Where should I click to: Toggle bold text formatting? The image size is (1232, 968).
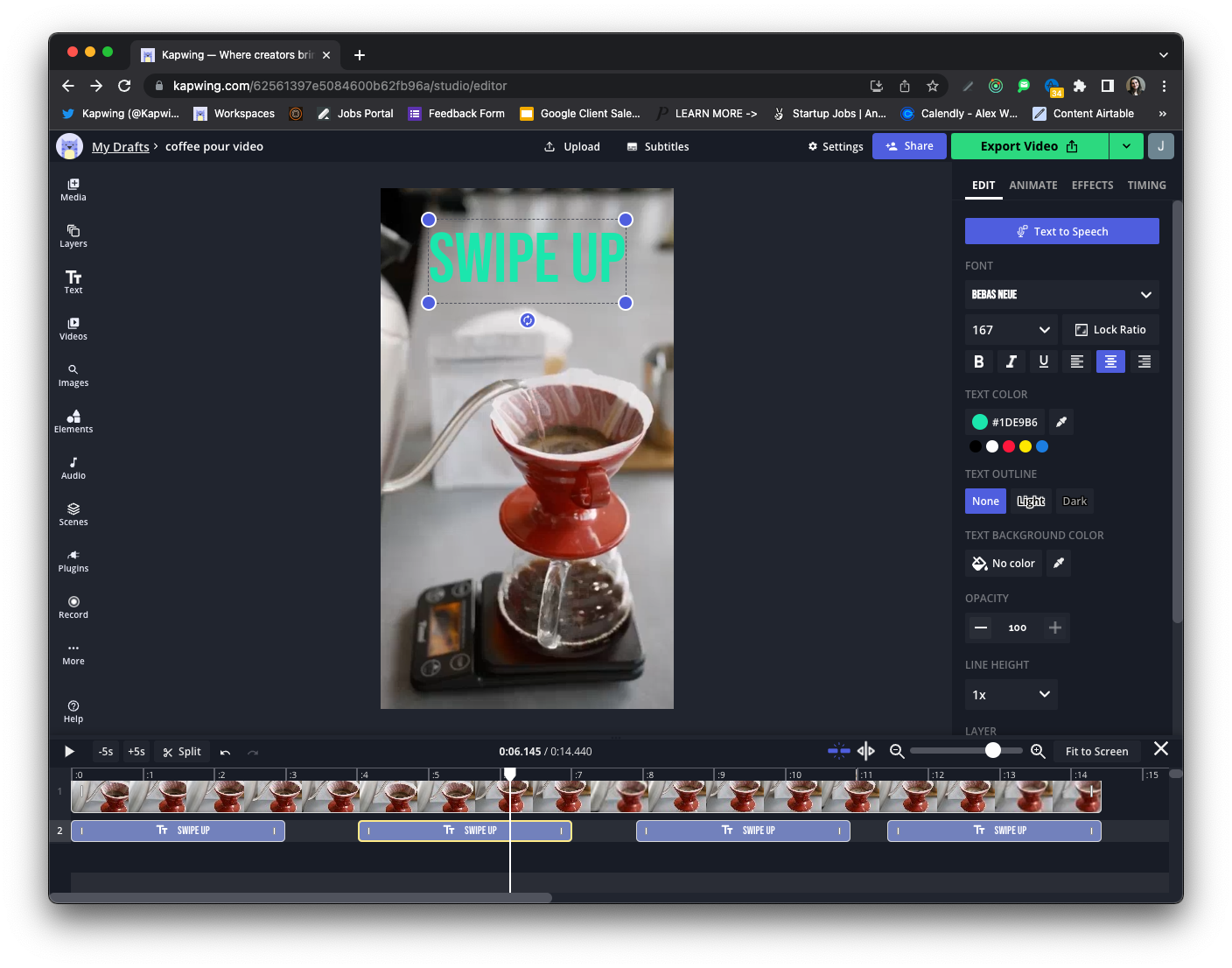click(978, 361)
